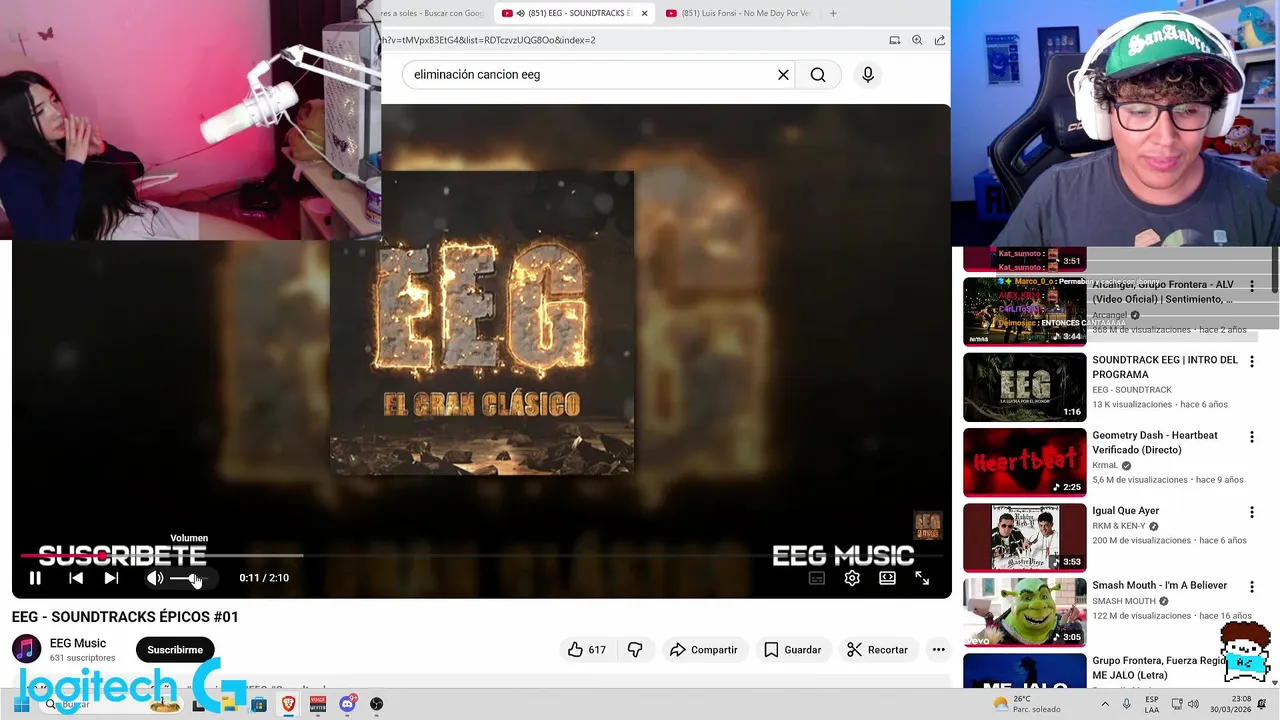Image resolution: width=1280 pixels, height=720 pixels.
Task: Open Discord from the taskbar
Action: [x=347, y=704]
